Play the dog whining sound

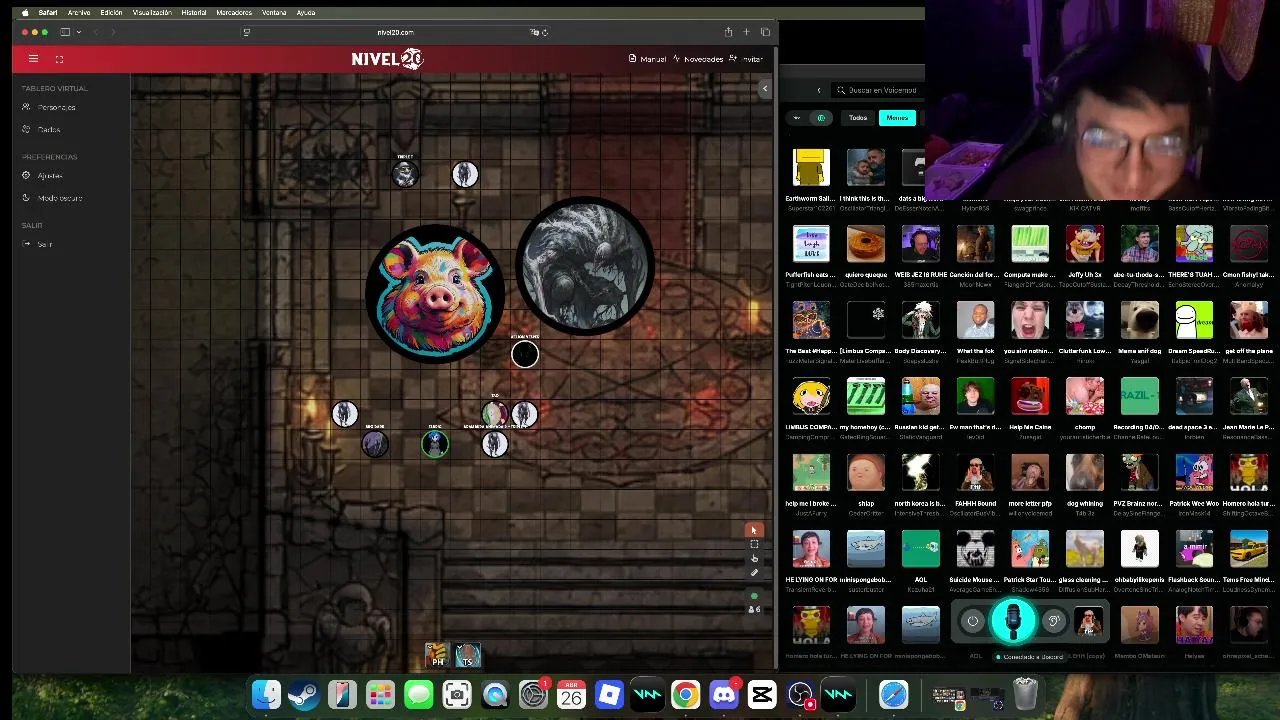tap(1085, 472)
